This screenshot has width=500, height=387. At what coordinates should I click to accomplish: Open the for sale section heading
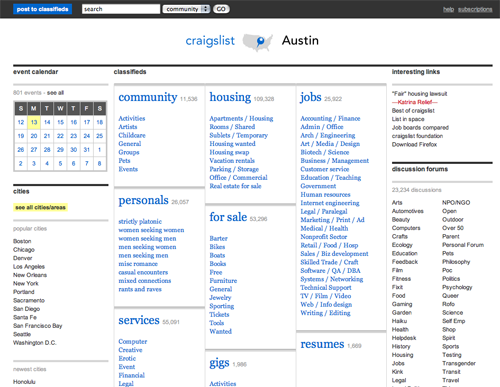pyautogui.click(x=228, y=217)
